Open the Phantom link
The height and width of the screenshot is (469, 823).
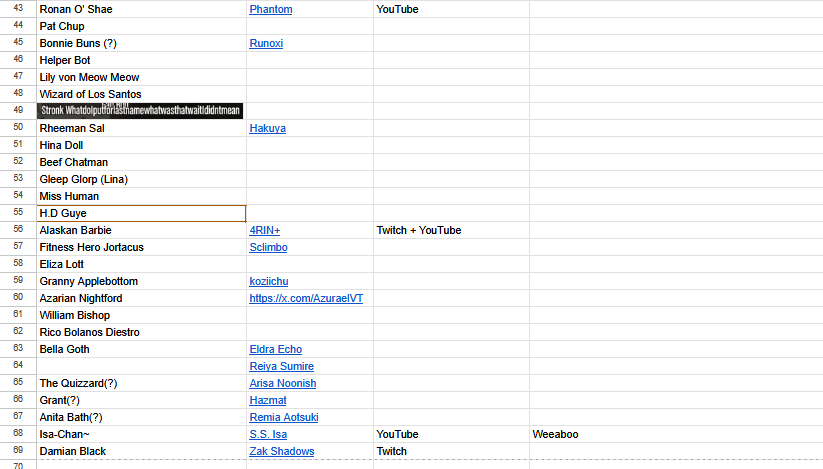coord(271,9)
